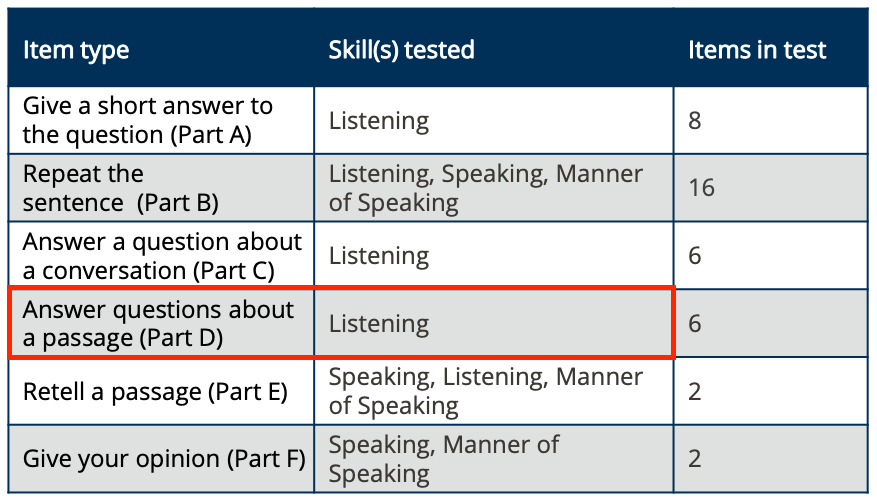Select the Listening cell in Part C row

coord(379,256)
